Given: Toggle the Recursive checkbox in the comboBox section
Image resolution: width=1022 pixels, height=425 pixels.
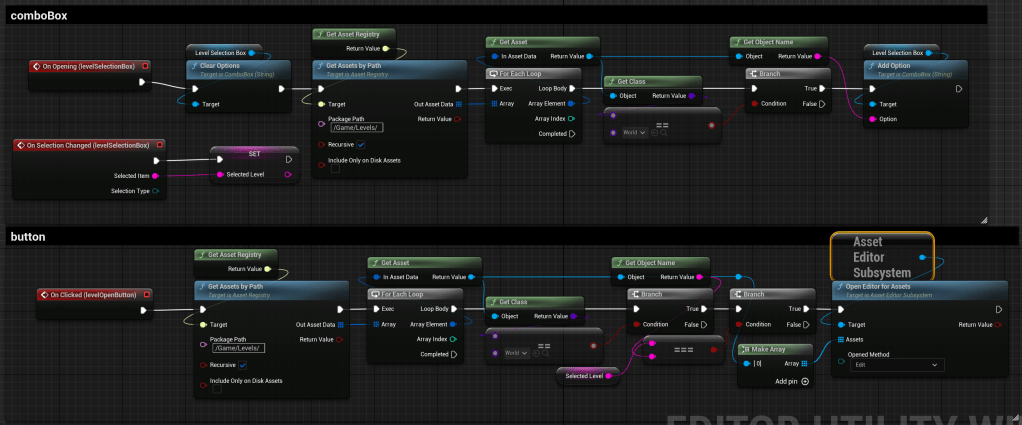Looking at the screenshot, I should [364, 143].
